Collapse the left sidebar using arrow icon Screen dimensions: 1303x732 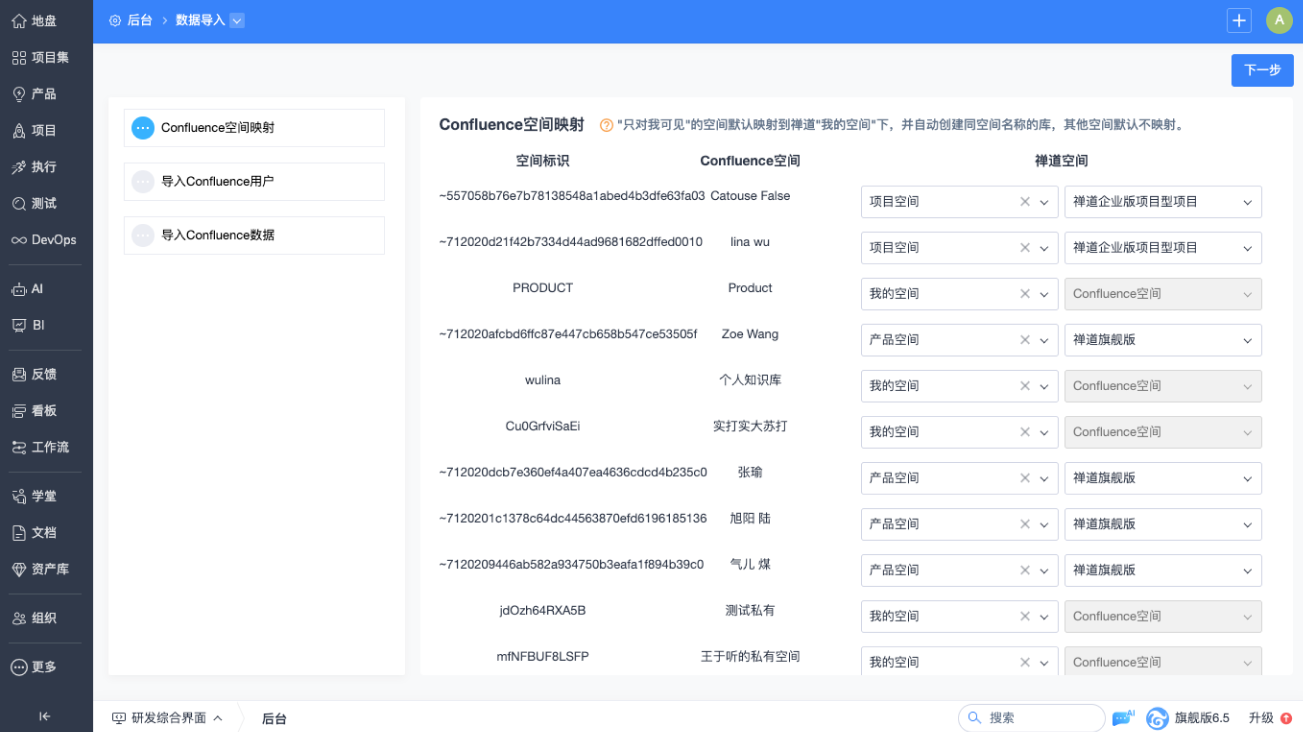[45, 716]
